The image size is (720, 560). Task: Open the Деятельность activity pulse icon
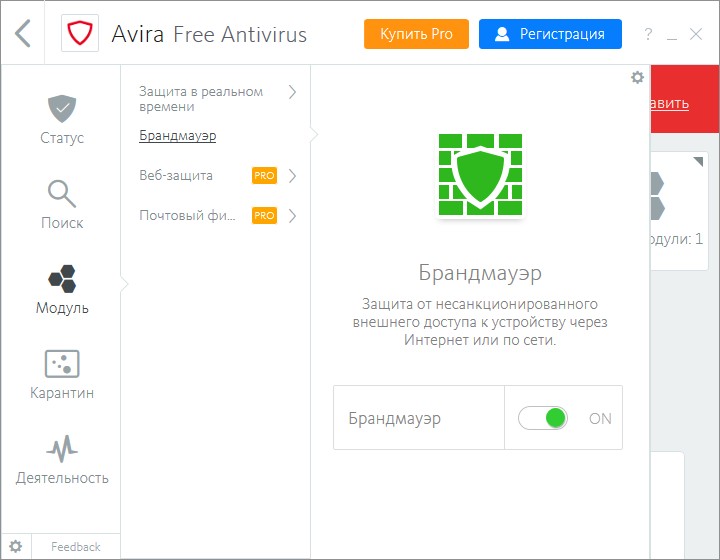[62, 448]
